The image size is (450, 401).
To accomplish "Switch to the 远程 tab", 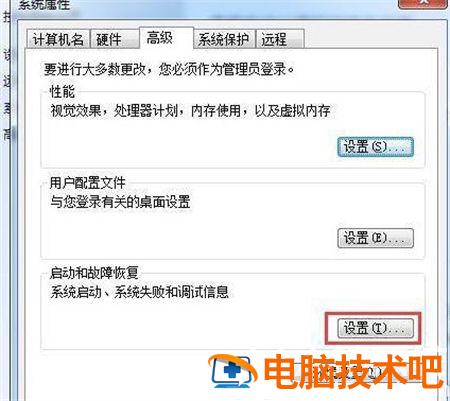I will click(279, 39).
